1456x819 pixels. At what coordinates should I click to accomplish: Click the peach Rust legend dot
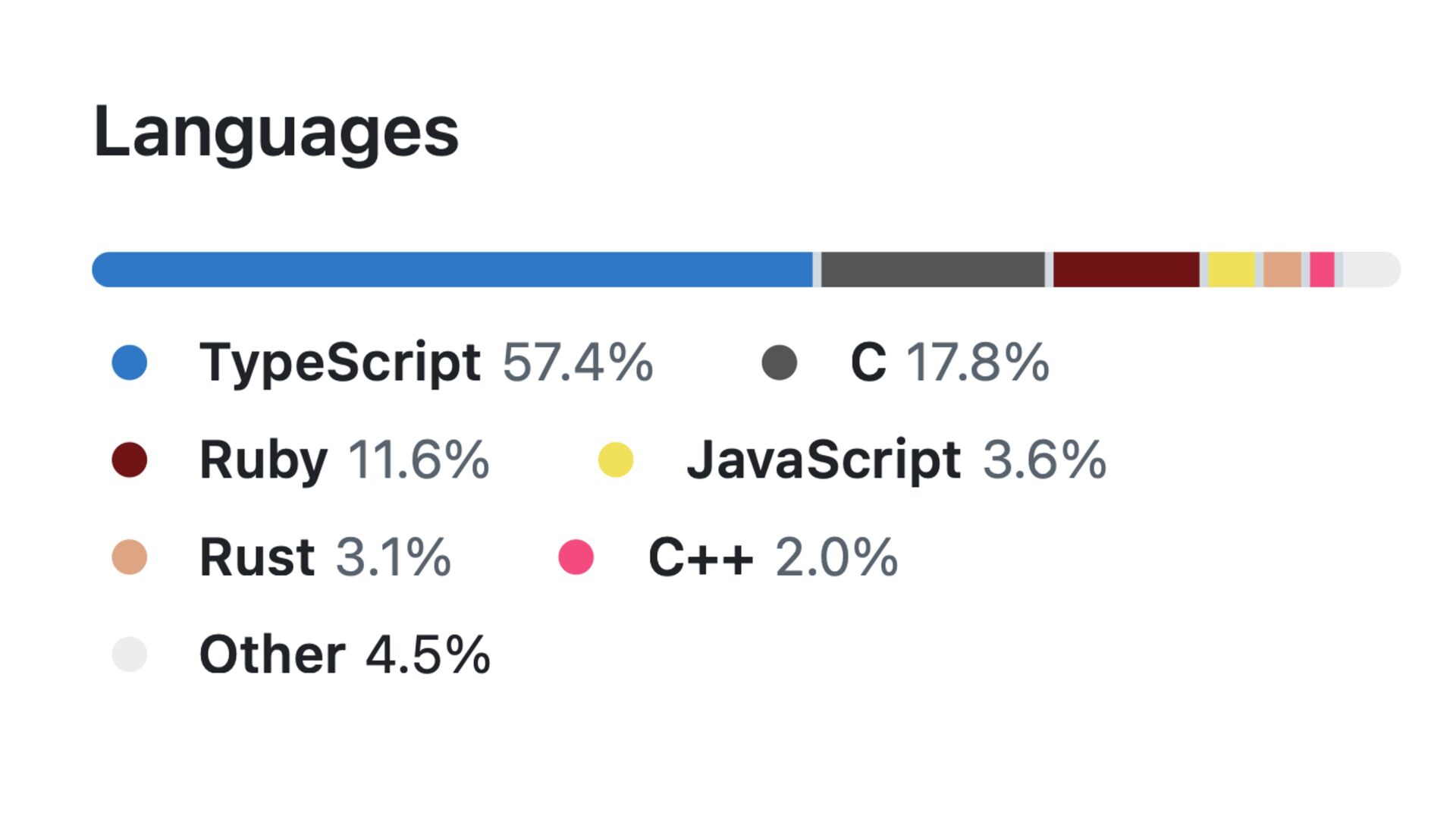click(x=130, y=557)
